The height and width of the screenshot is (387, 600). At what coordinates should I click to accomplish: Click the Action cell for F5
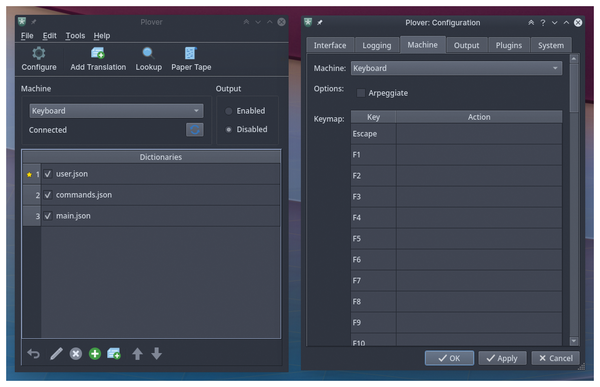click(479, 238)
